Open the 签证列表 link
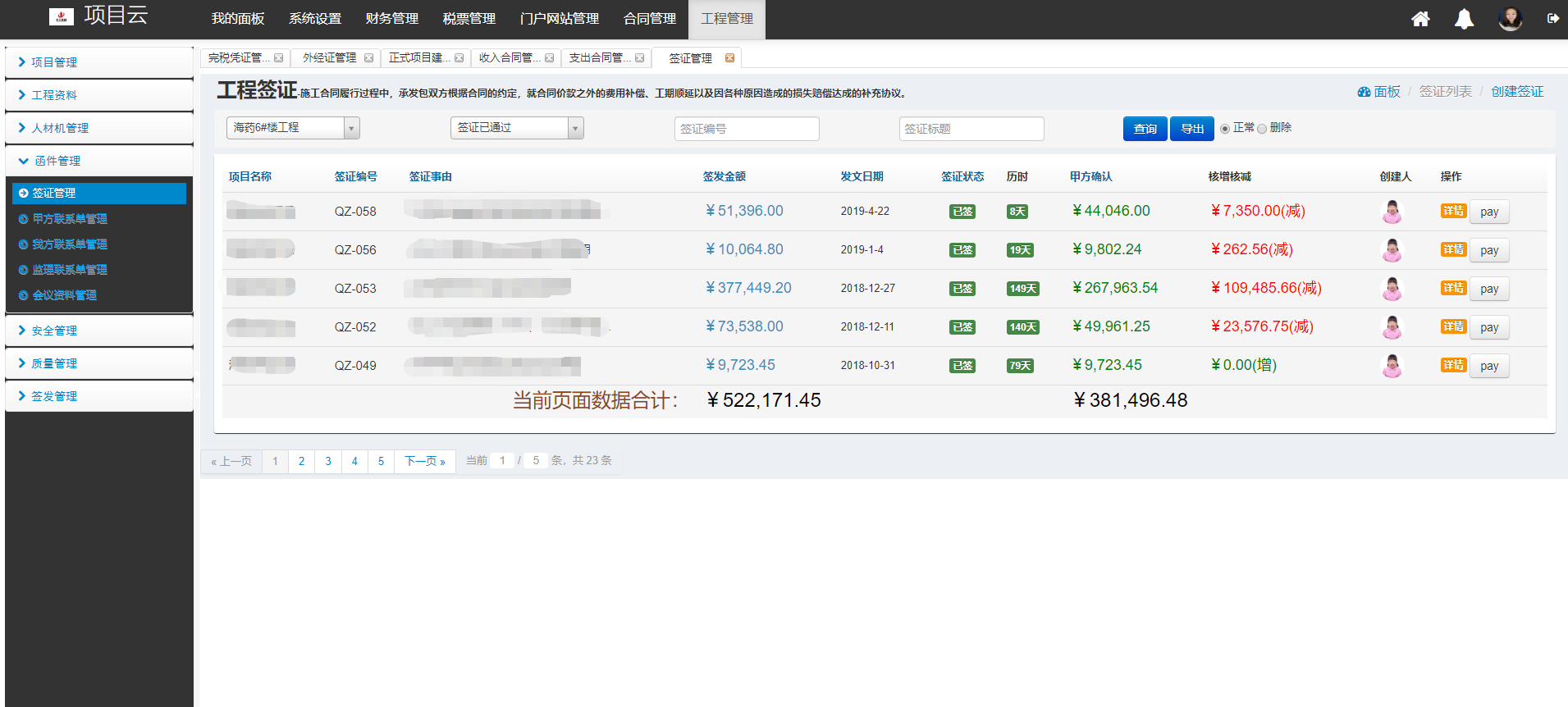 point(1446,92)
